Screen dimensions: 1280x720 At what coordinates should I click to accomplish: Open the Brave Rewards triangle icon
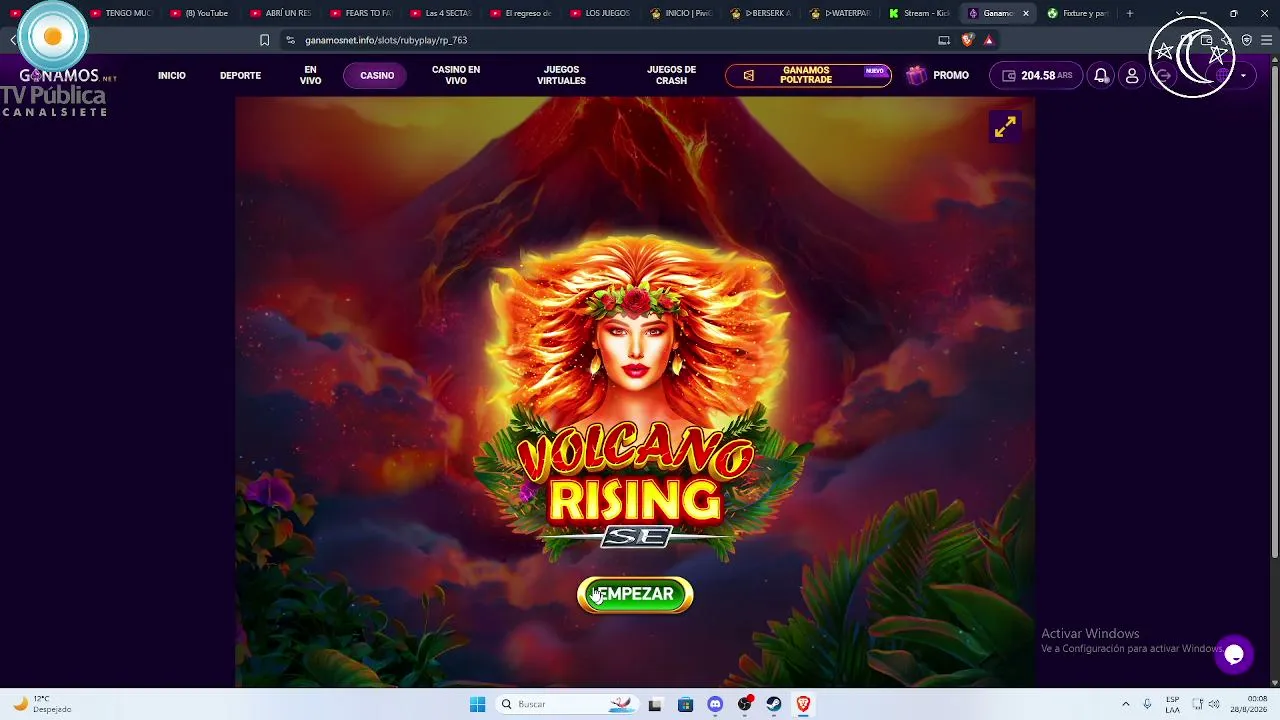click(x=989, y=40)
